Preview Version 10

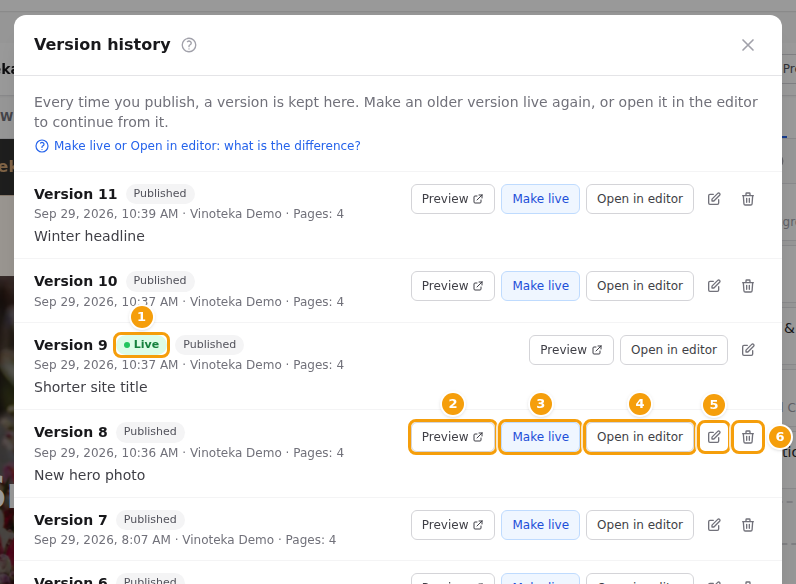click(x=452, y=286)
